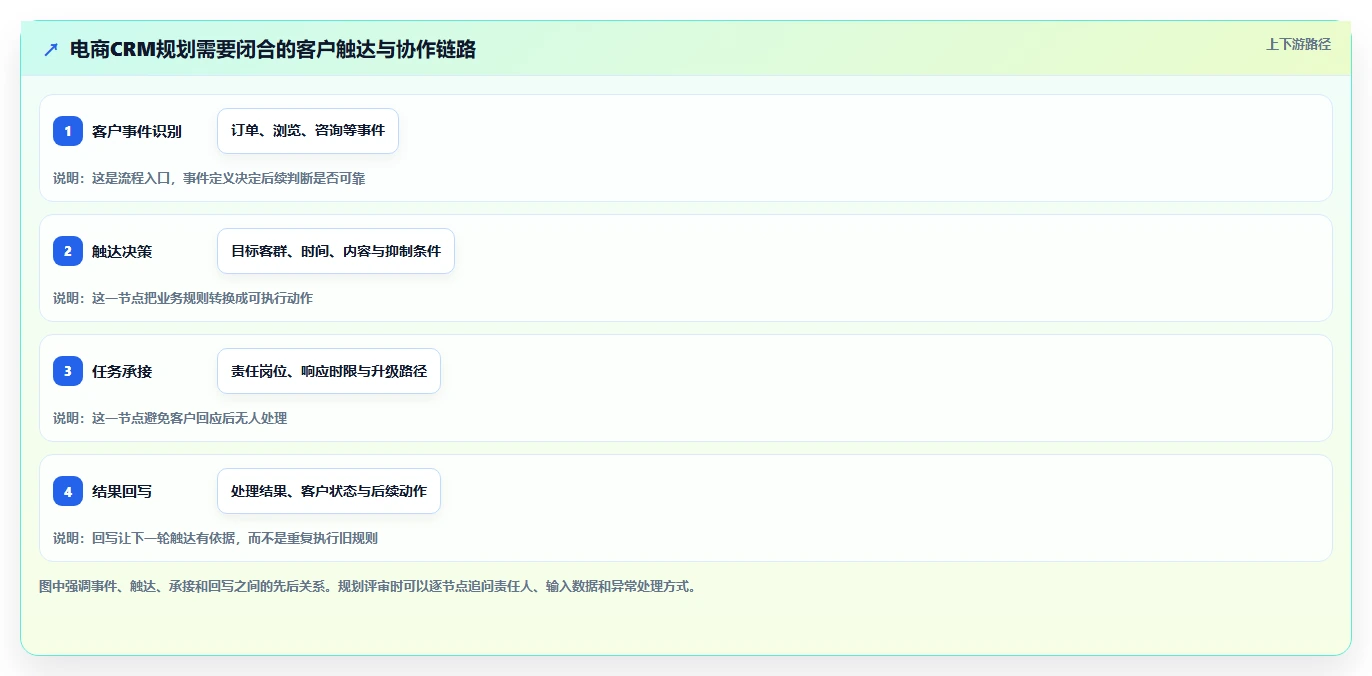Click step badge number 3

68,371
